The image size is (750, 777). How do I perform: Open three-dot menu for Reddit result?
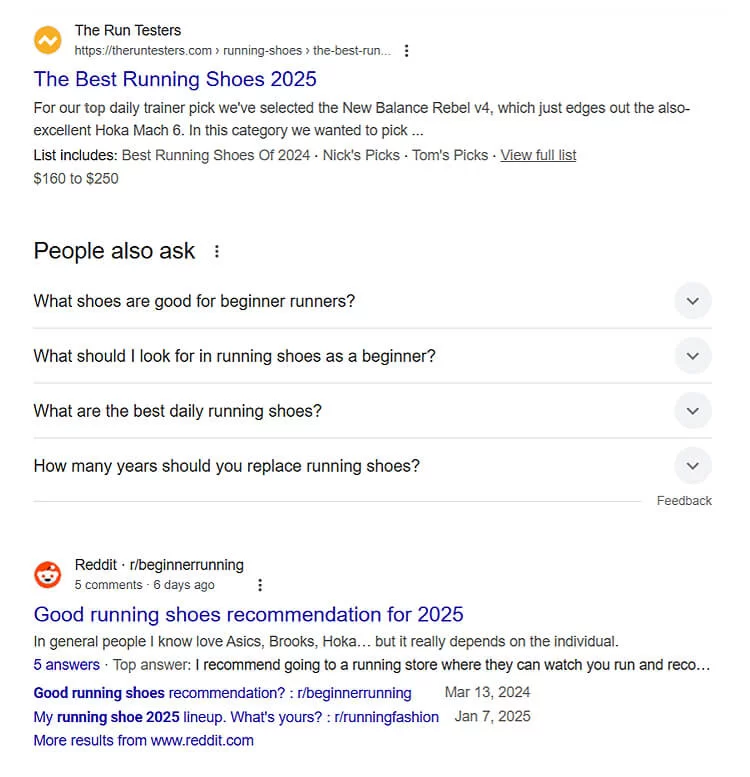(260, 585)
